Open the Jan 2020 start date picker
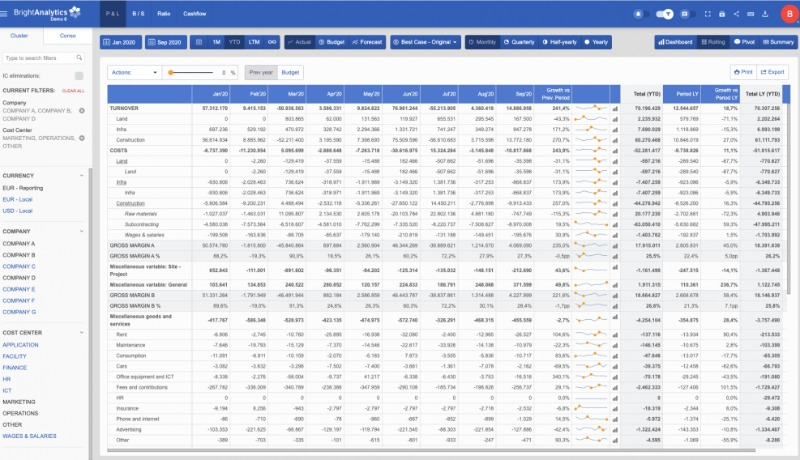 pos(121,42)
